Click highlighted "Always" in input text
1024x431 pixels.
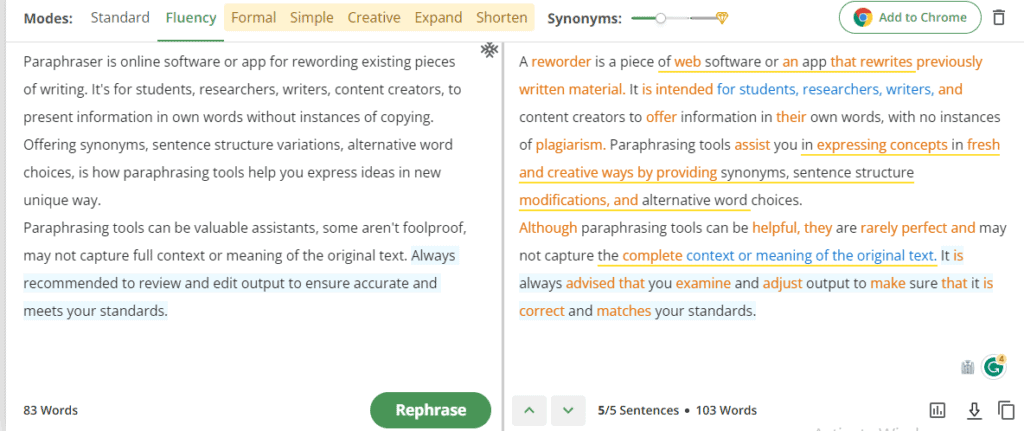434,255
